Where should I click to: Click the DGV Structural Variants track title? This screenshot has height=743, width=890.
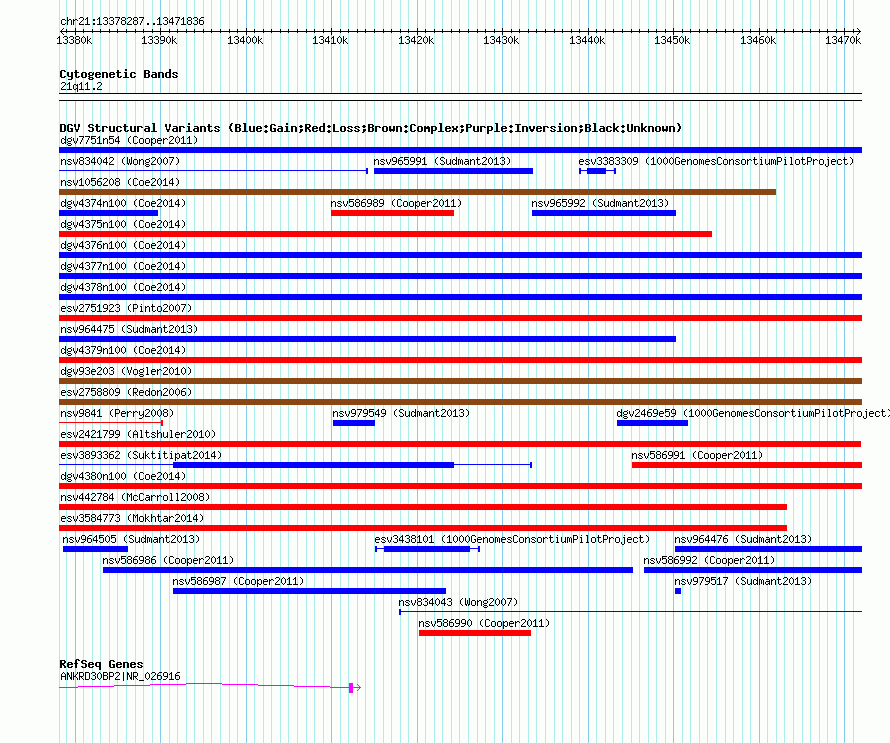coord(370,128)
